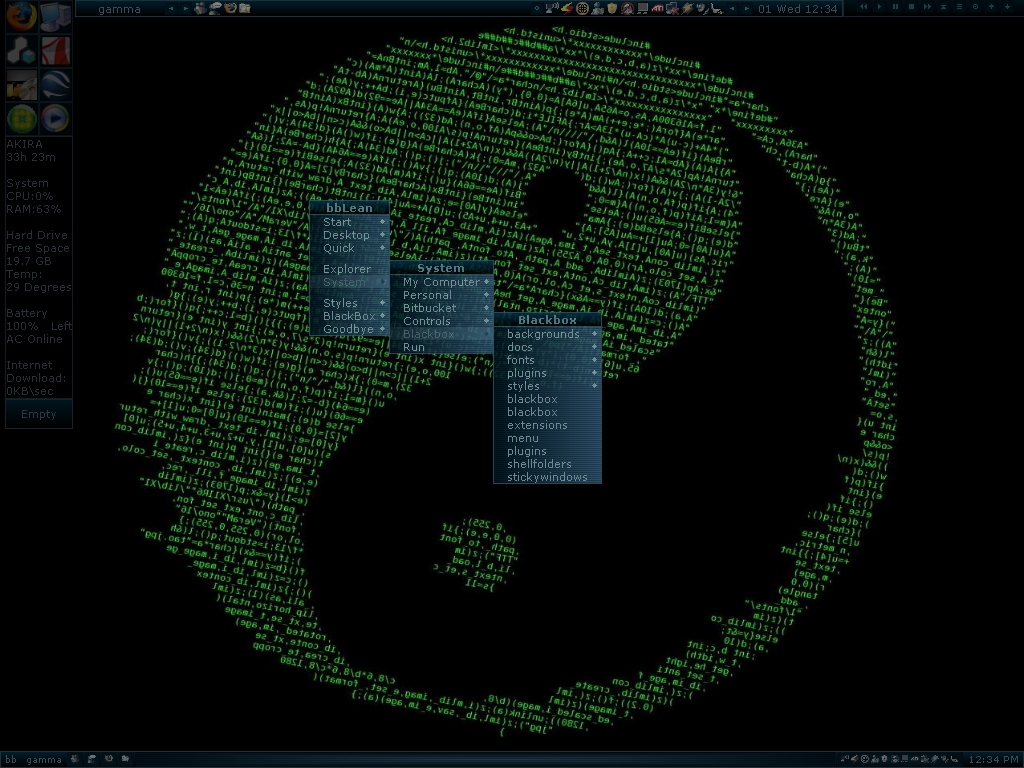Click the top bar date and clock

coord(797,9)
